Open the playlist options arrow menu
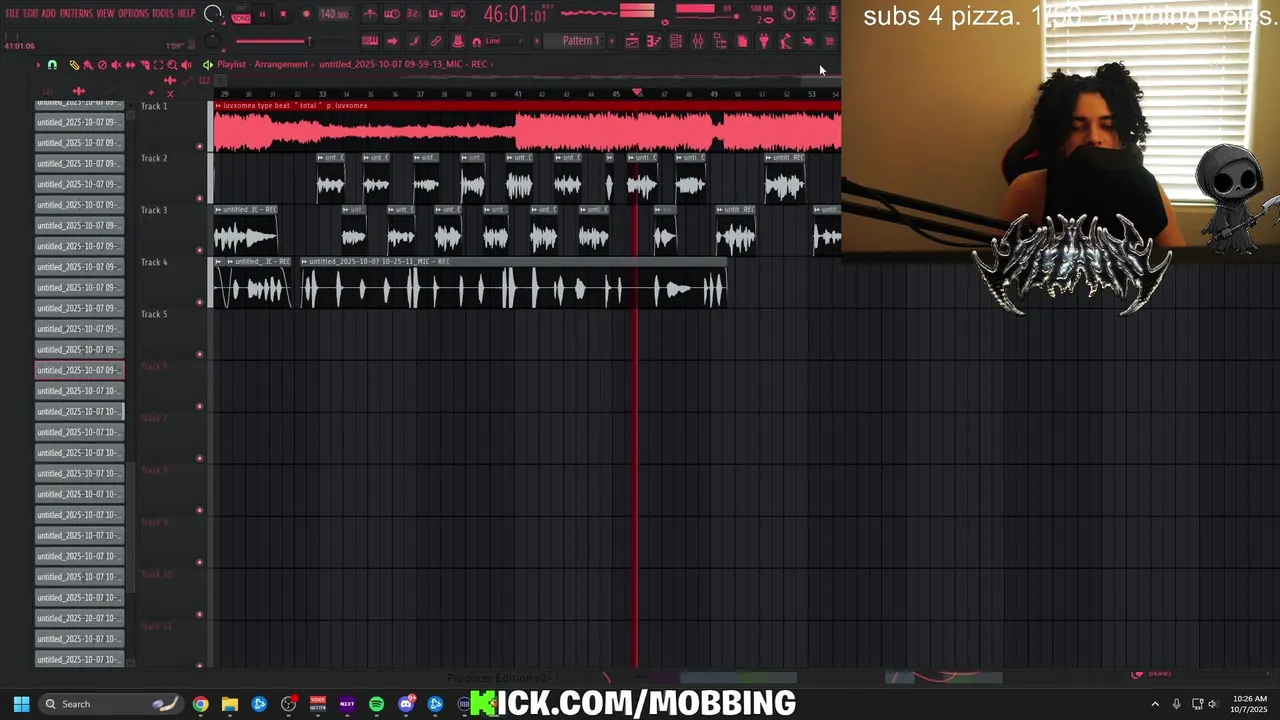This screenshot has height=720, width=1280. pyautogui.click(x=39, y=65)
